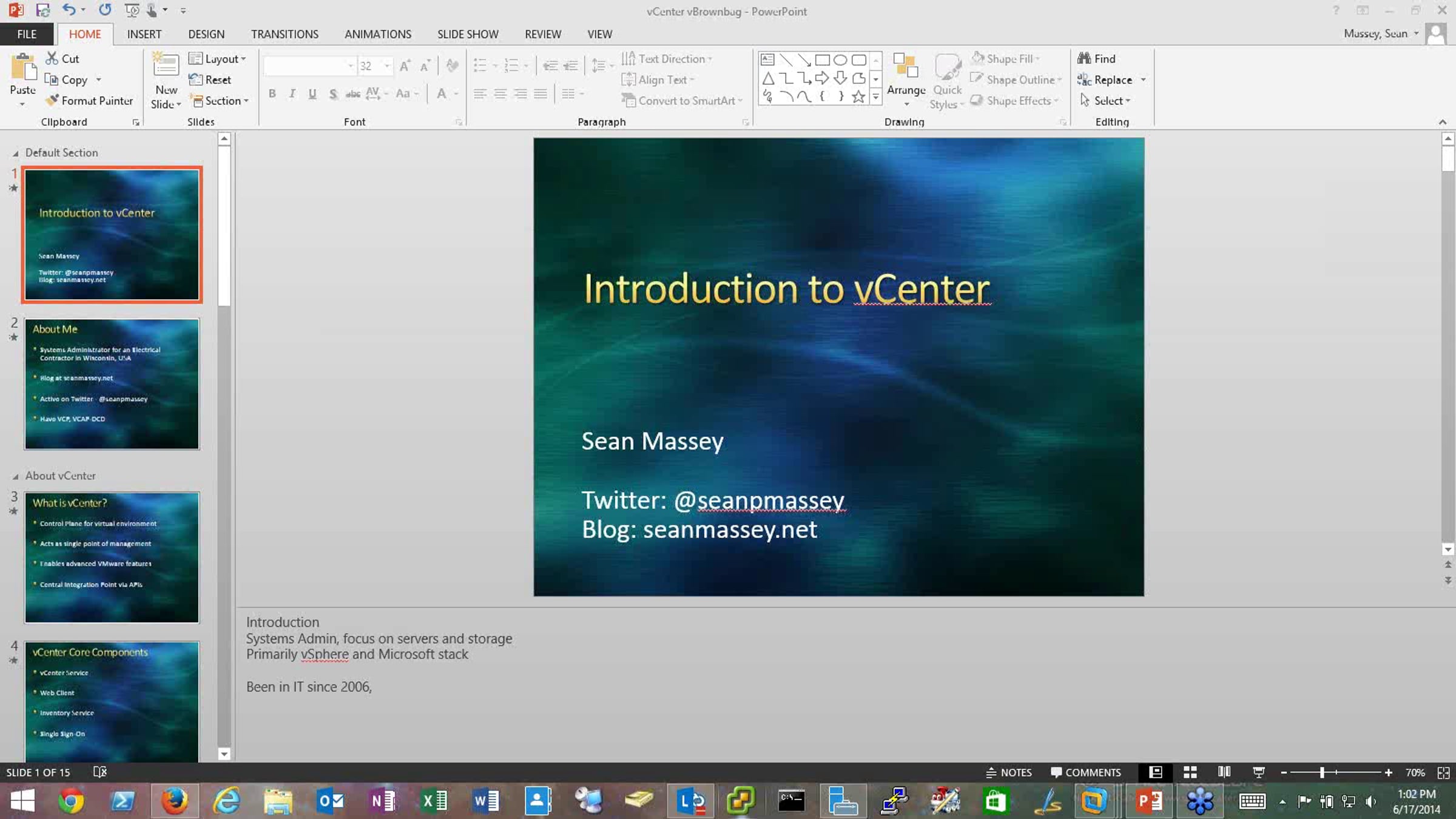
Task: Click the zoom slider in status bar
Action: click(1322, 772)
